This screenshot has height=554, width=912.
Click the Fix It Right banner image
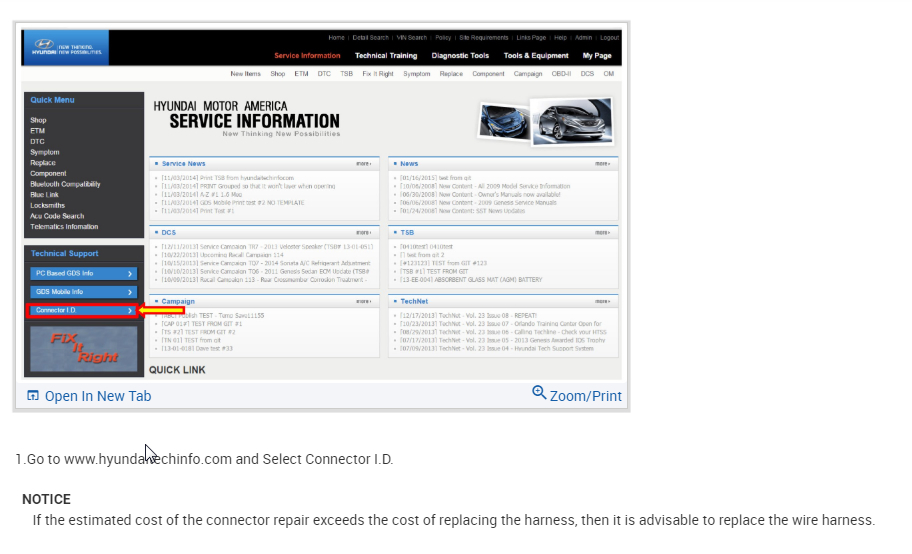point(84,349)
